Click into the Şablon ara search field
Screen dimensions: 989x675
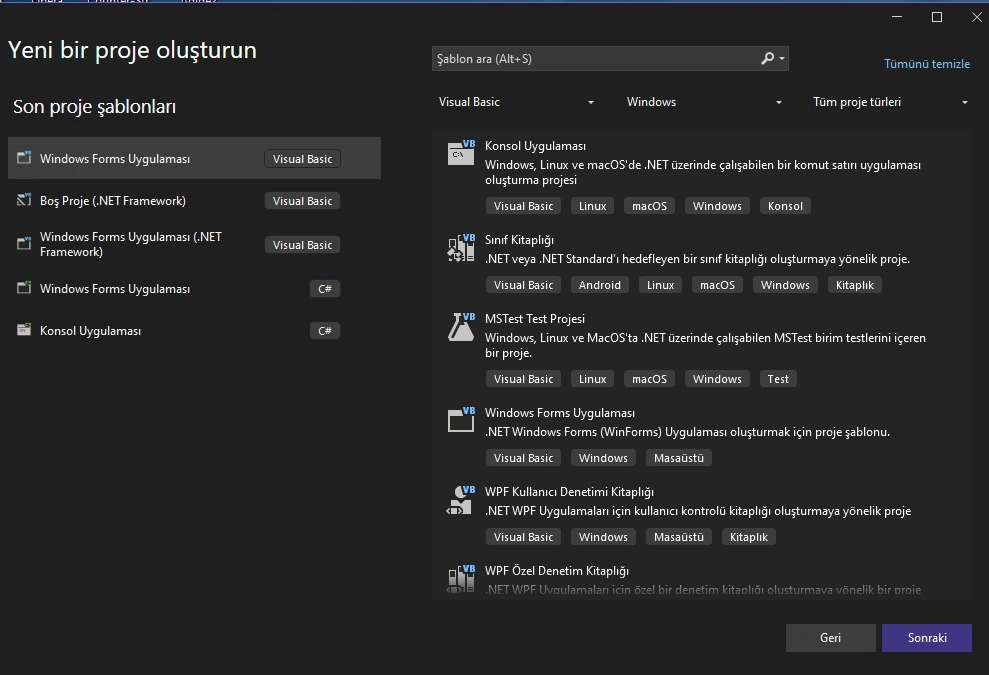[x=596, y=59]
